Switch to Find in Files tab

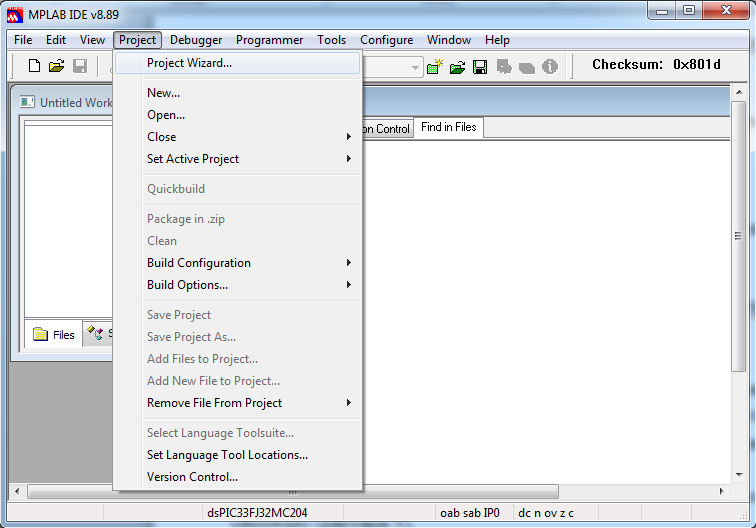(448, 127)
